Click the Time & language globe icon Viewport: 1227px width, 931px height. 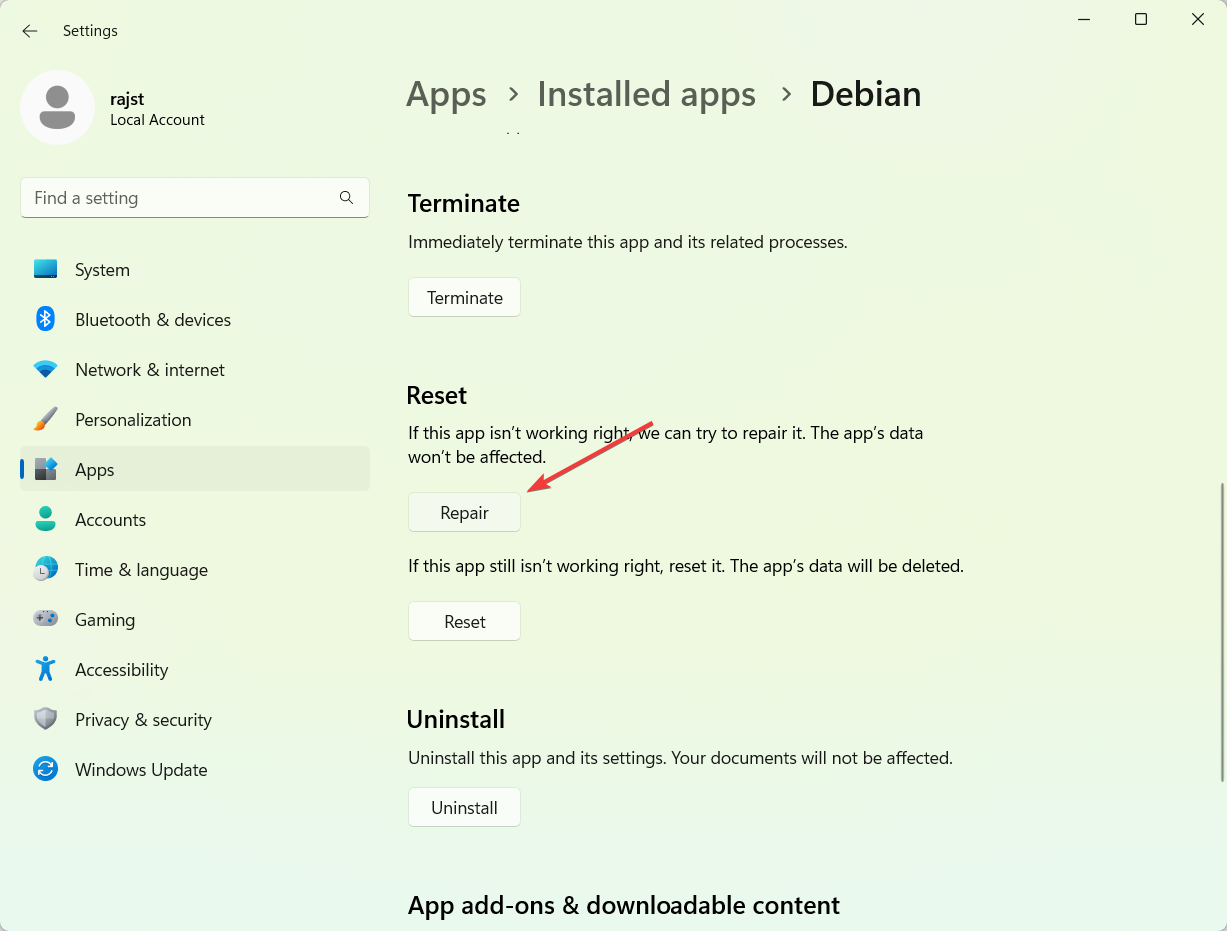[45, 569]
